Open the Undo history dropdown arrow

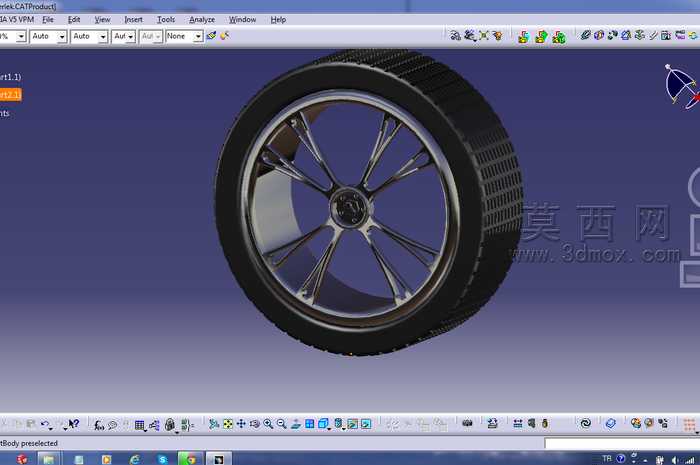click(x=50, y=428)
